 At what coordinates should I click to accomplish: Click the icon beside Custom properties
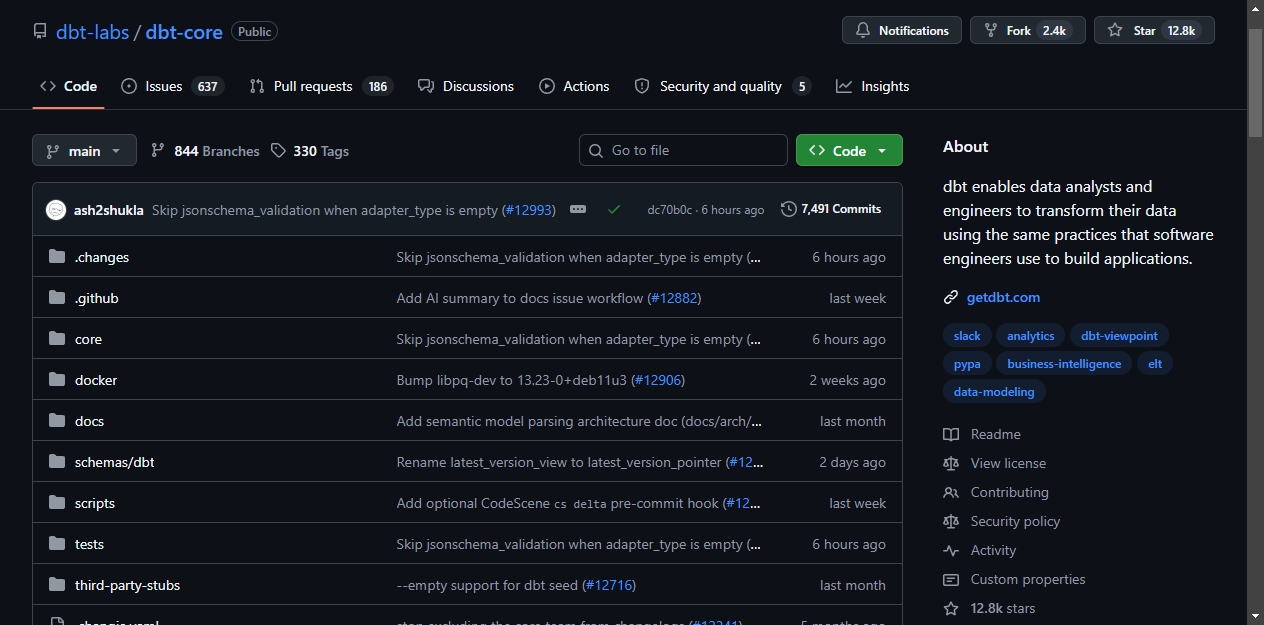coord(951,579)
